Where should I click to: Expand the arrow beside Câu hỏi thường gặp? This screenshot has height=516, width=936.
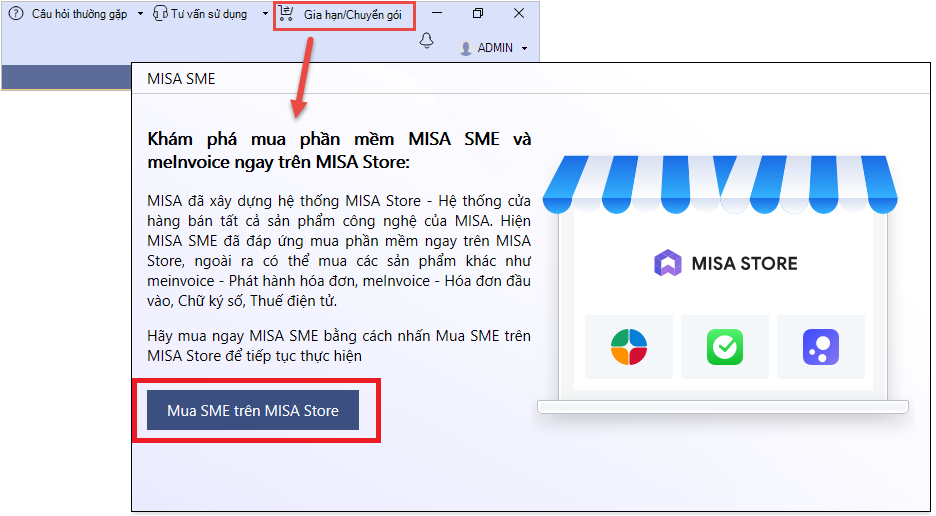(x=140, y=14)
